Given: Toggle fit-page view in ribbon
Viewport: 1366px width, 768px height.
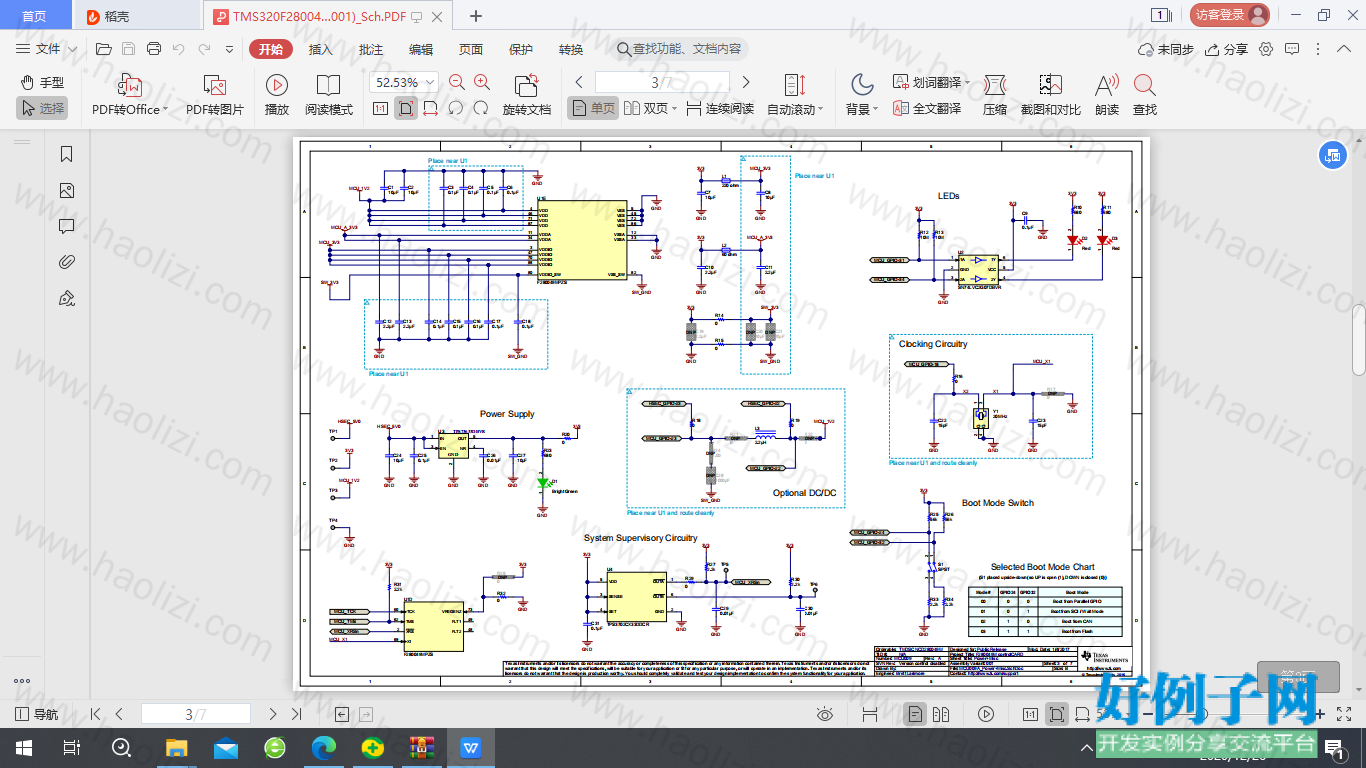Looking at the screenshot, I should click(406, 108).
